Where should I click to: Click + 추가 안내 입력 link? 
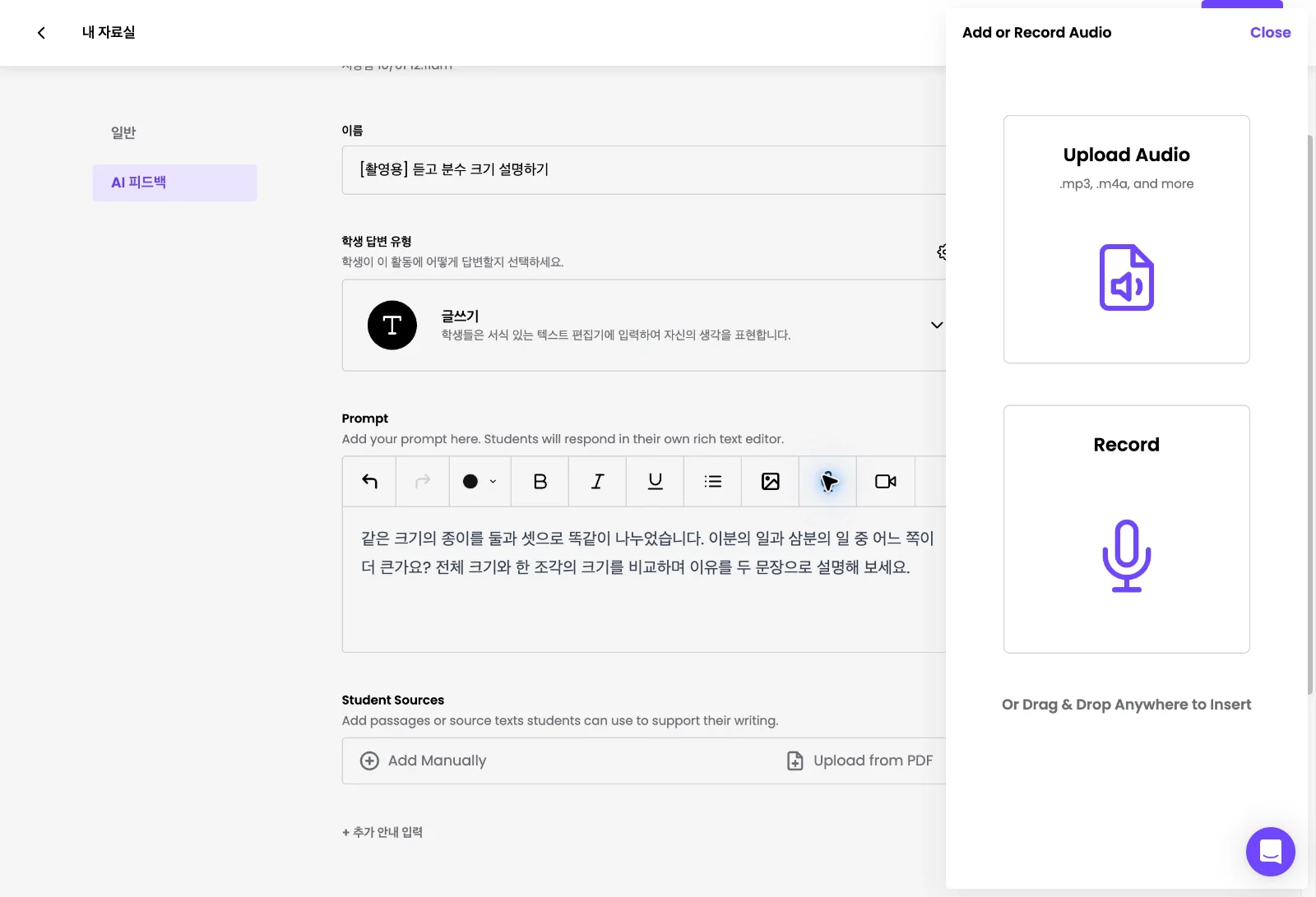click(382, 832)
